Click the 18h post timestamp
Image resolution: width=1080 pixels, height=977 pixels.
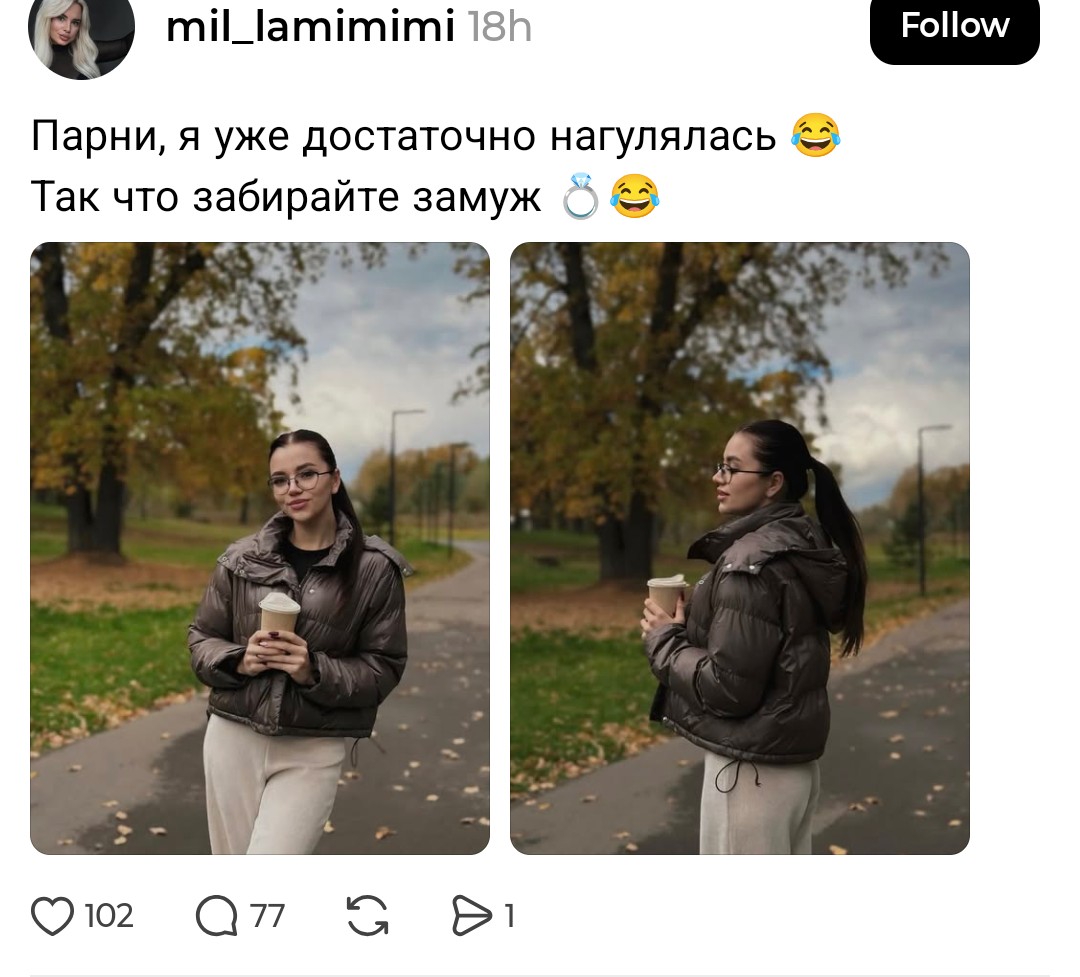click(x=500, y=28)
